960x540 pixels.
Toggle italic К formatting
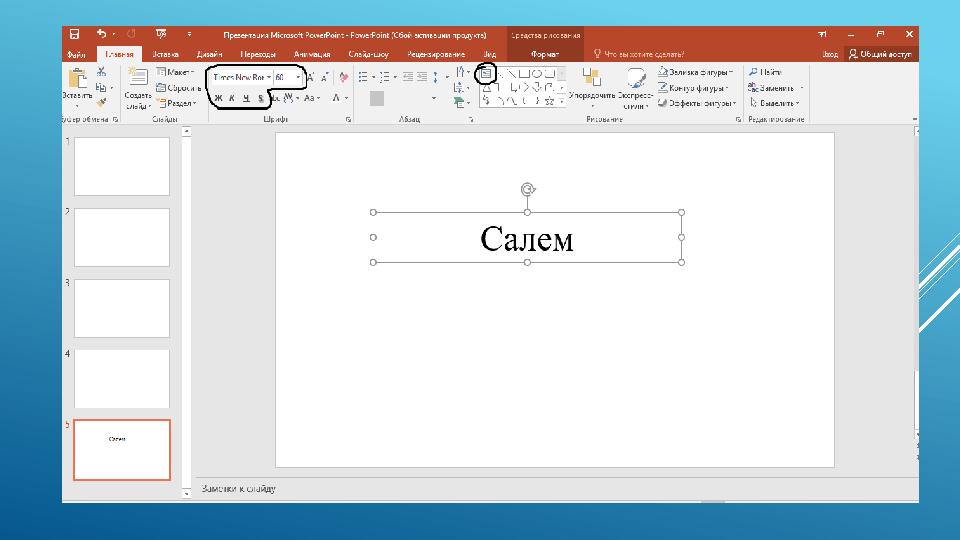pos(232,98)
